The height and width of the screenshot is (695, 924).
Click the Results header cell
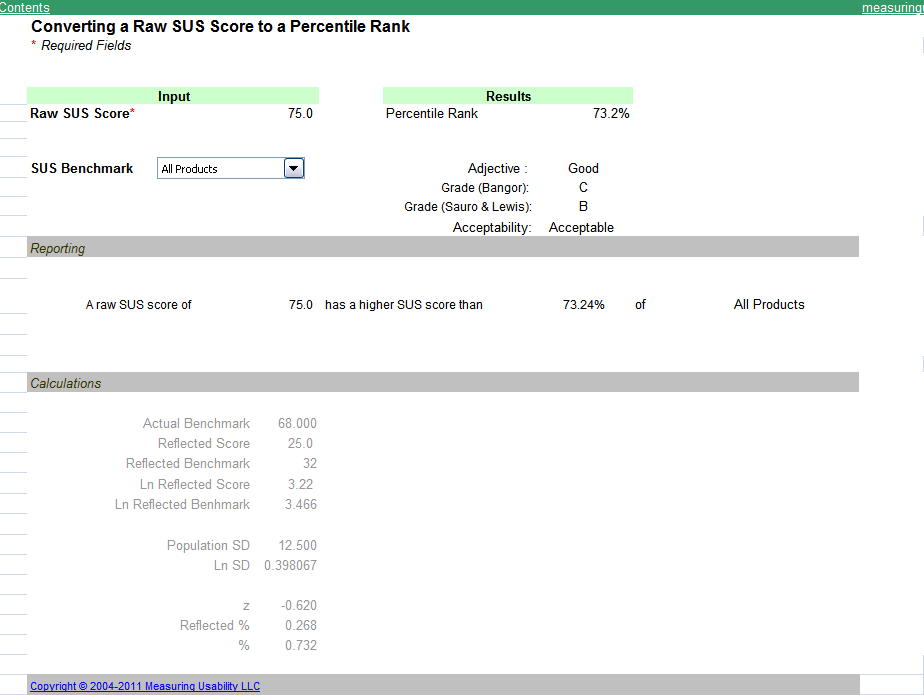pyautogui.click(x=508, y=96)
